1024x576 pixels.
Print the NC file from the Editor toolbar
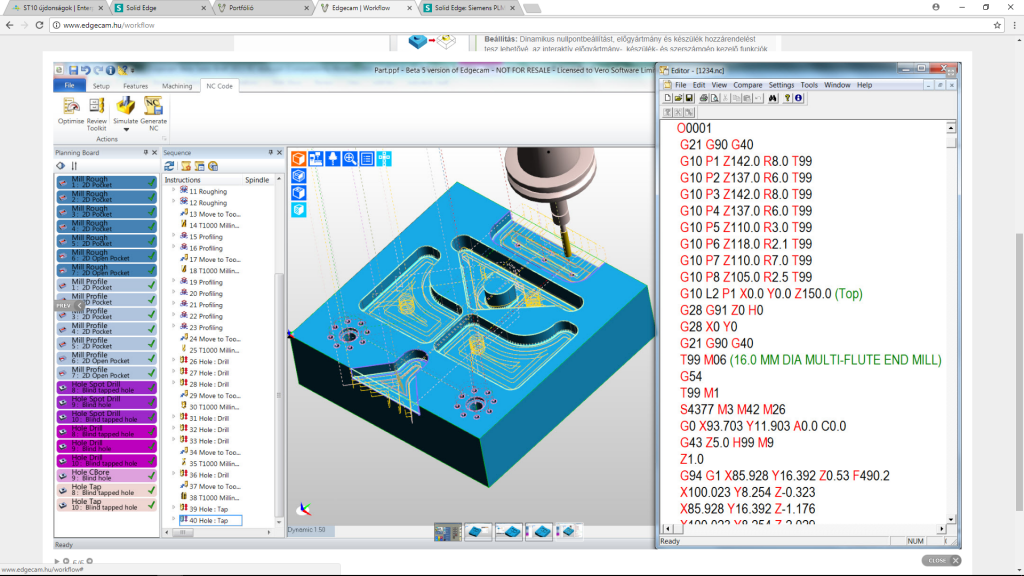[x=703, y=98]
